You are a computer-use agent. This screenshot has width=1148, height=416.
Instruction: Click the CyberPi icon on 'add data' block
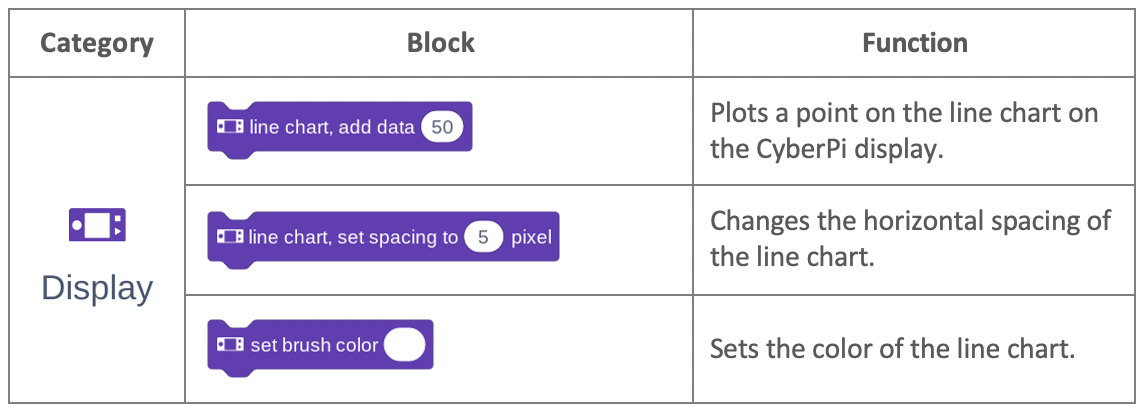(x=230, y=127)
